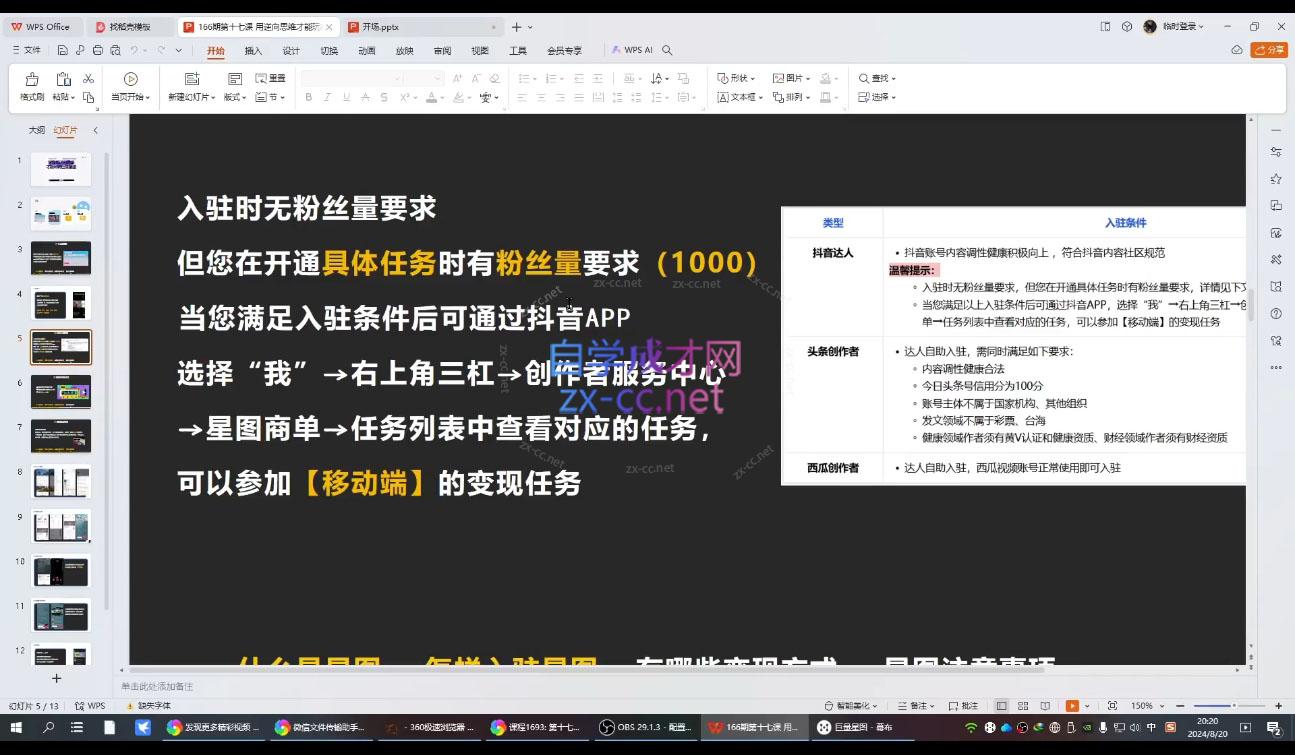Viewport: 1295px width, 755px height.
Task: Switch to the Design (设计) ribbon tab
Action: tap(291, 50)
